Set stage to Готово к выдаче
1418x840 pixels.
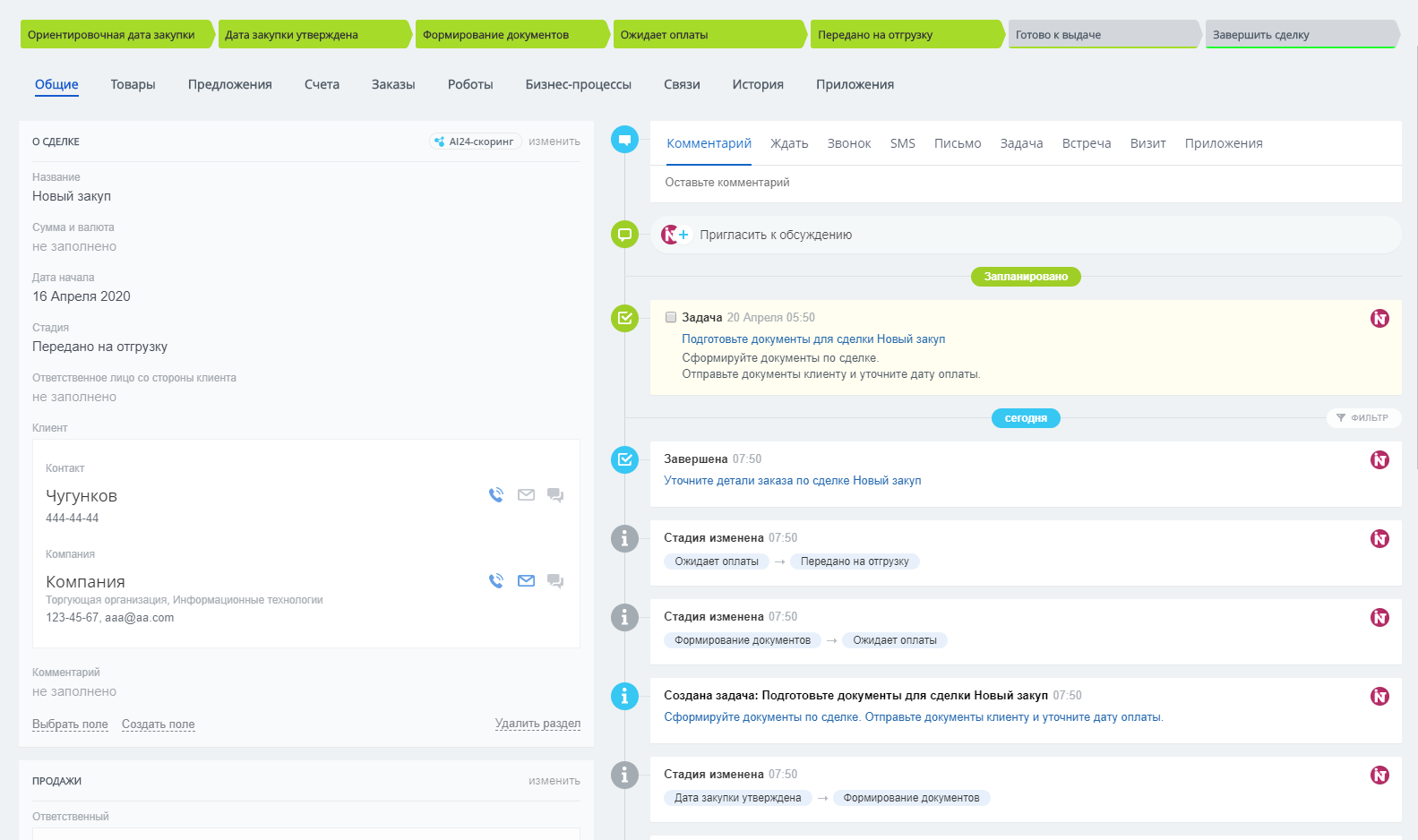point(1102,35)
